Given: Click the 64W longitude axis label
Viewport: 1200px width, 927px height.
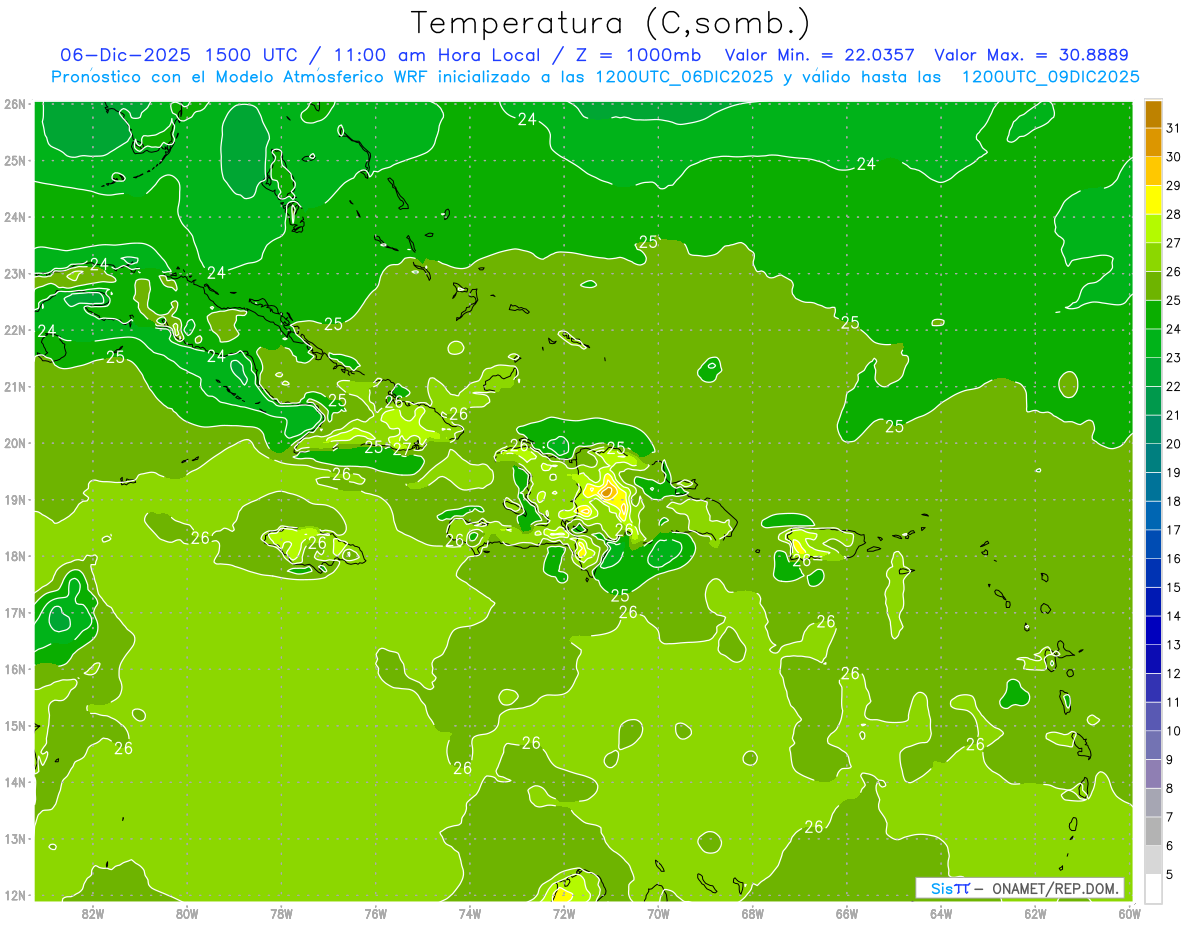Looking at the screenshot, I should (x=941, y=914).
